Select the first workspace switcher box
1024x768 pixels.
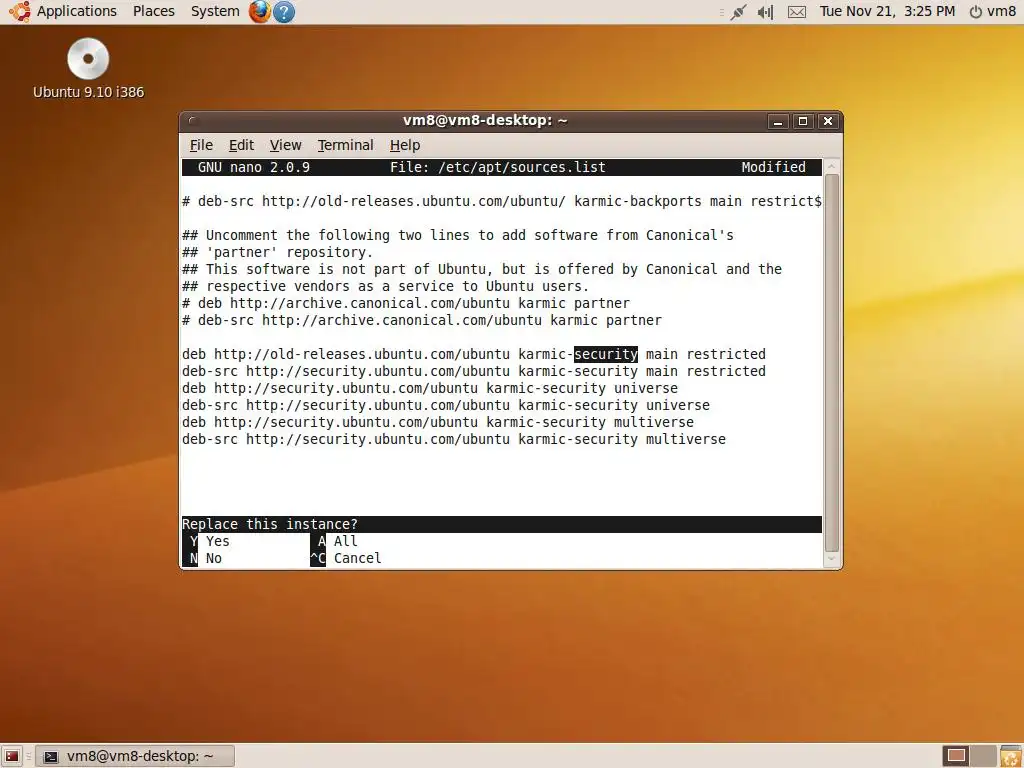tap(956, 756)
